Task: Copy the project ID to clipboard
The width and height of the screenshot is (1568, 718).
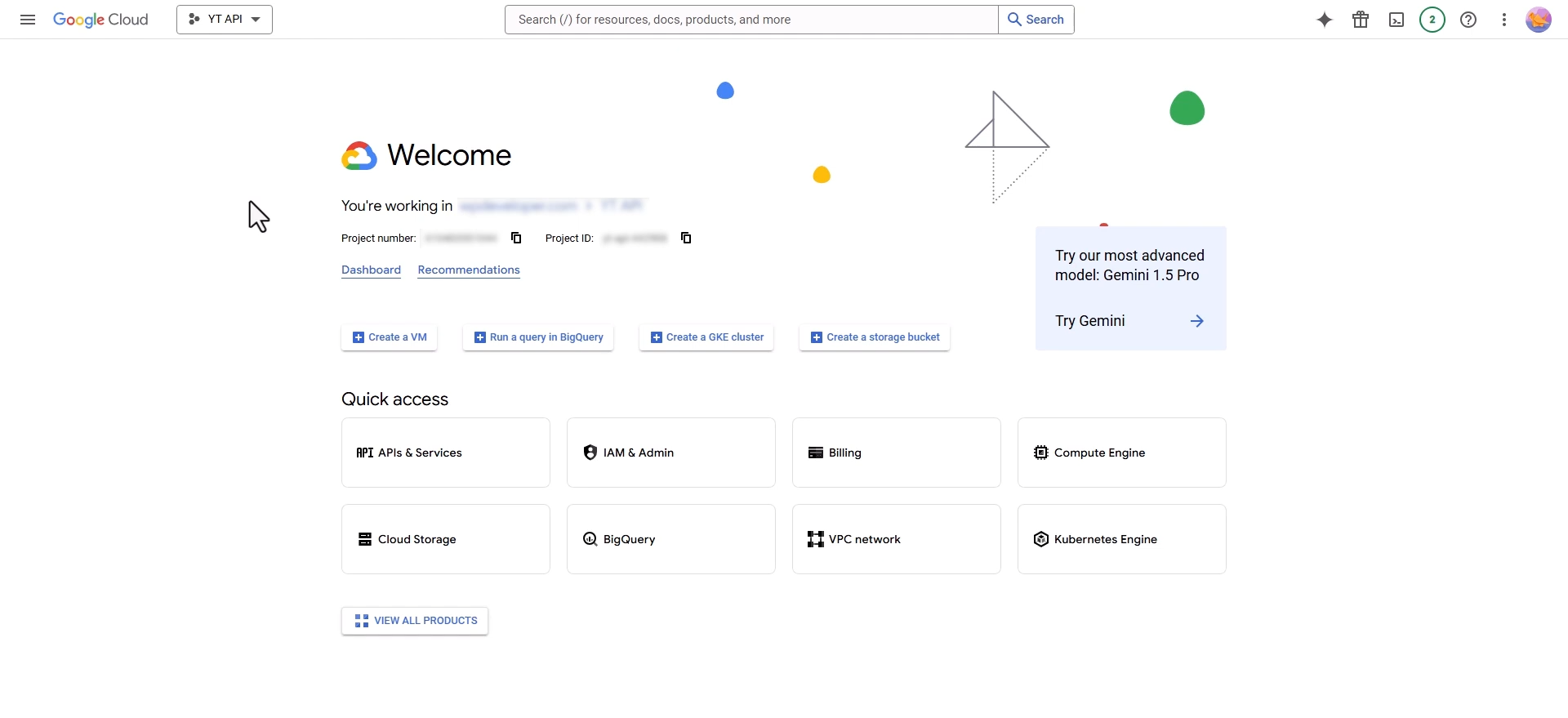Action: 686,238
